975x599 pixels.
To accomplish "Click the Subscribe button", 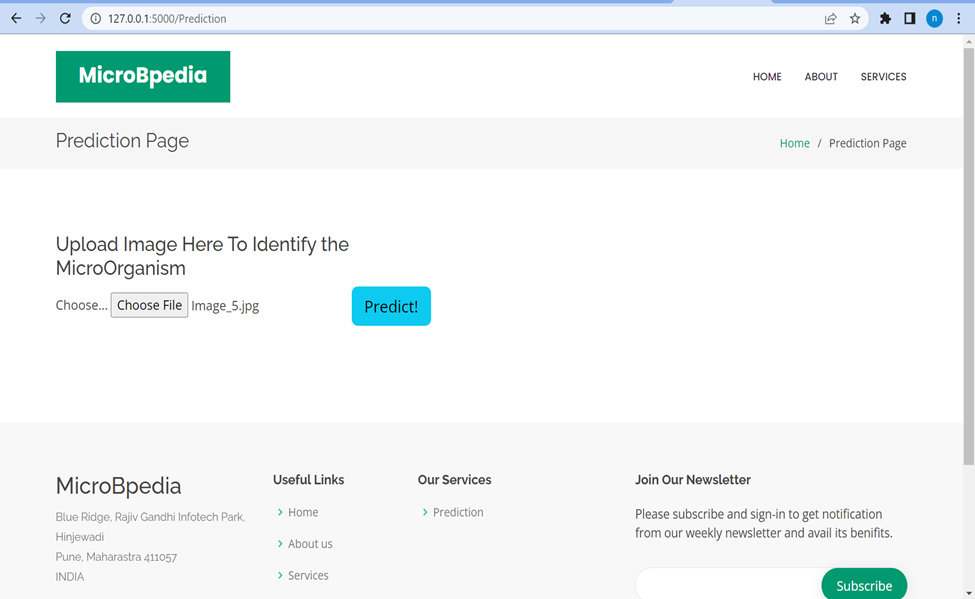I will 863,585.
